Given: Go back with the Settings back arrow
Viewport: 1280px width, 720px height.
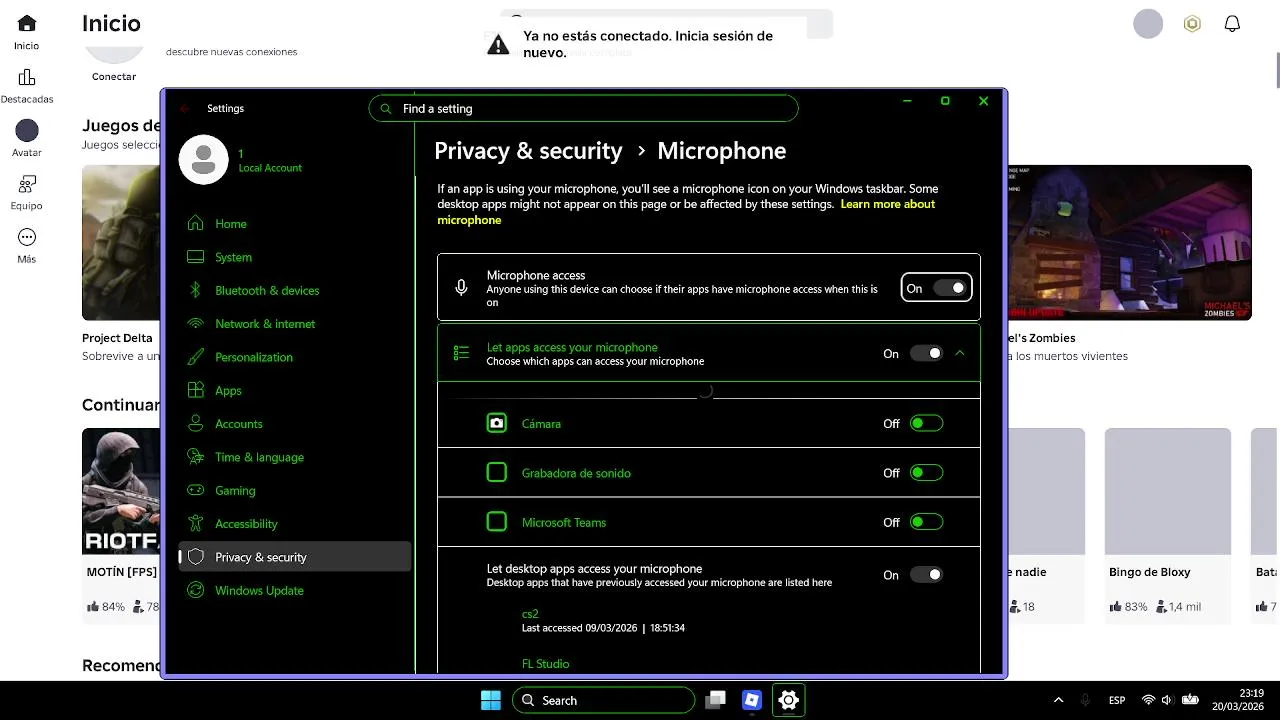Looking at the screenshot, I should pos(184,108).
